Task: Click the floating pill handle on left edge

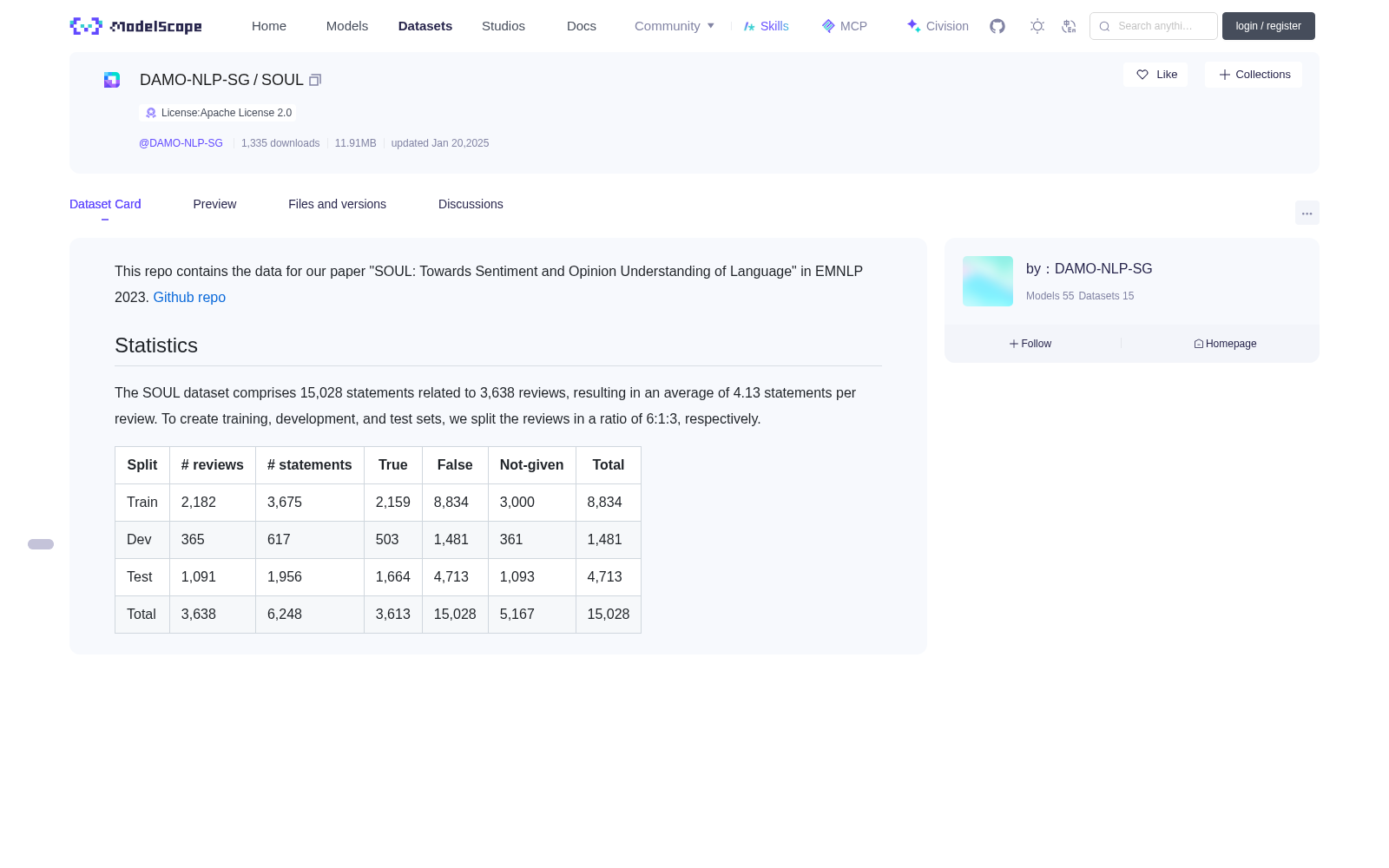Action: pyautogui.click(x=41, y=544)
